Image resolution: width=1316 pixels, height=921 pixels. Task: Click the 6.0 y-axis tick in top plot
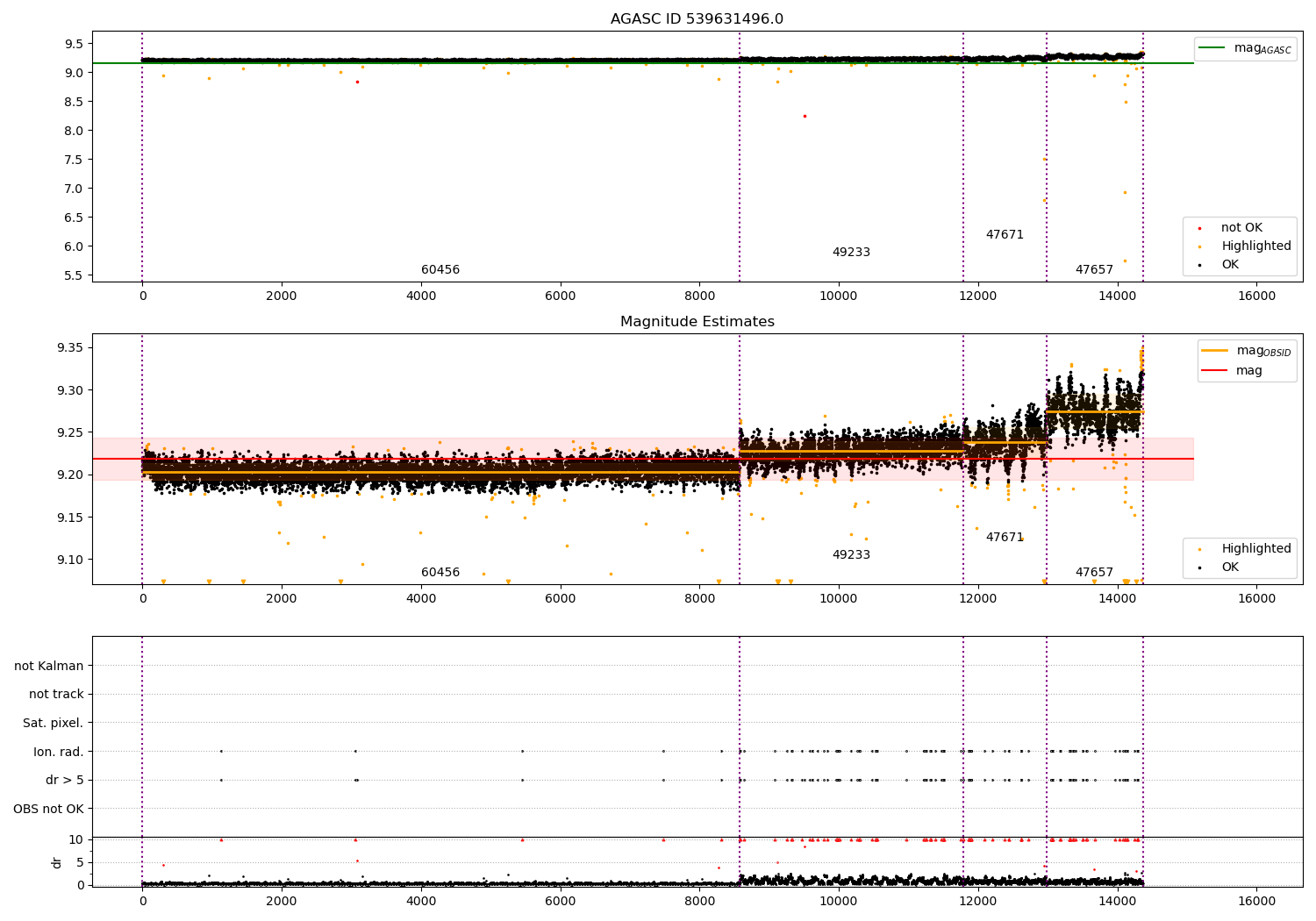pos(75,246)
